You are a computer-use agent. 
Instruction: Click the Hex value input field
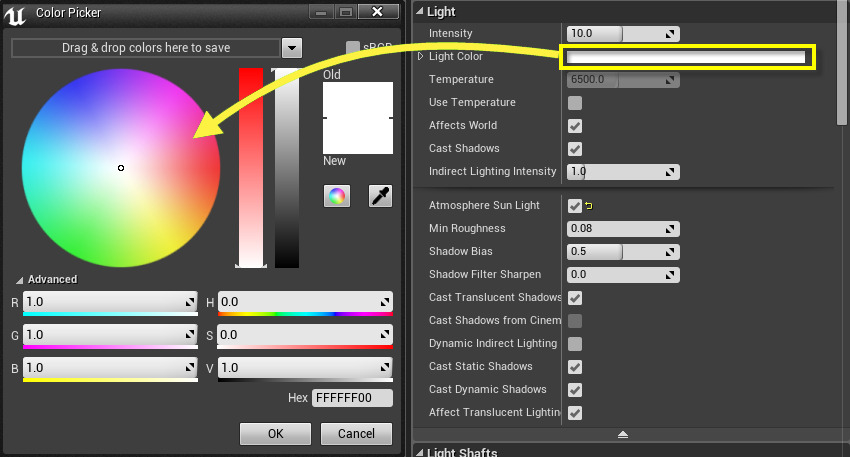[x=352, y=398]
